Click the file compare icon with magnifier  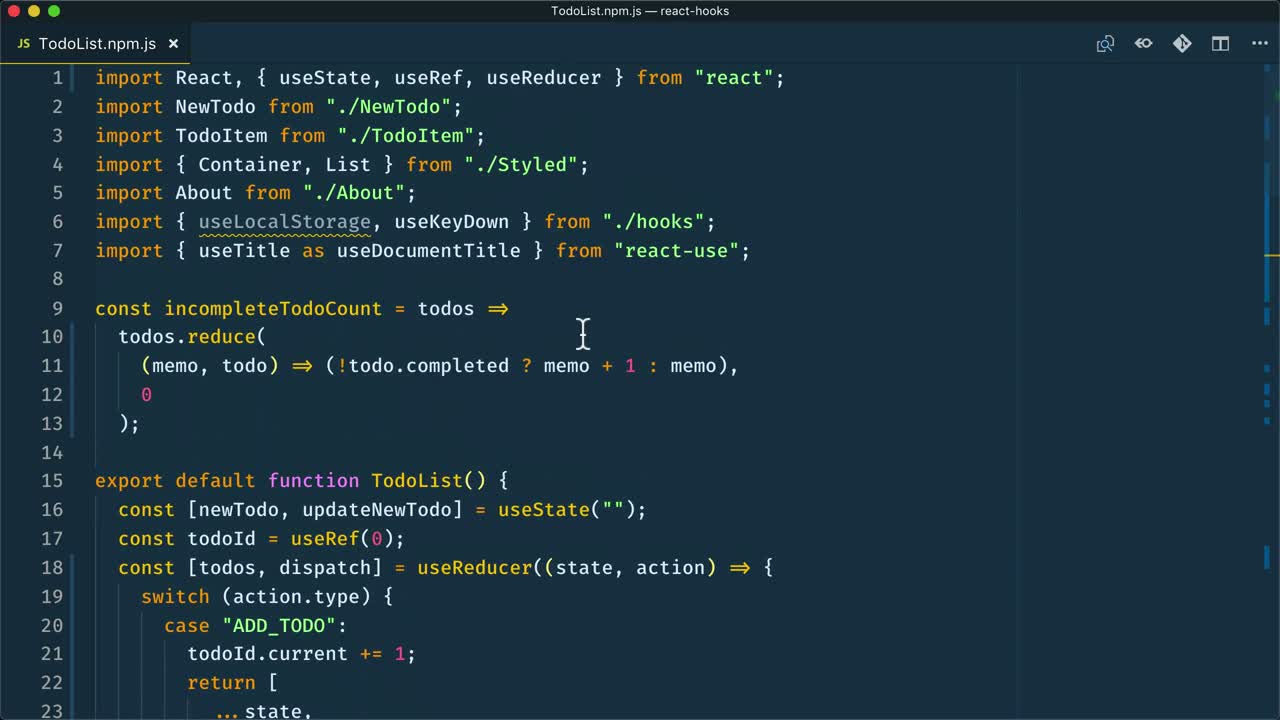coord(1105,44)
